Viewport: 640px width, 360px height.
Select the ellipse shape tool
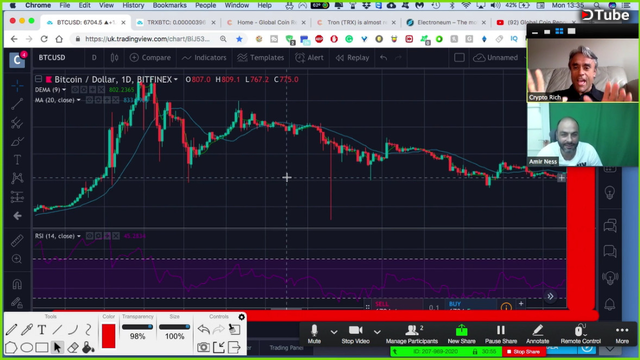pos(27,348)
